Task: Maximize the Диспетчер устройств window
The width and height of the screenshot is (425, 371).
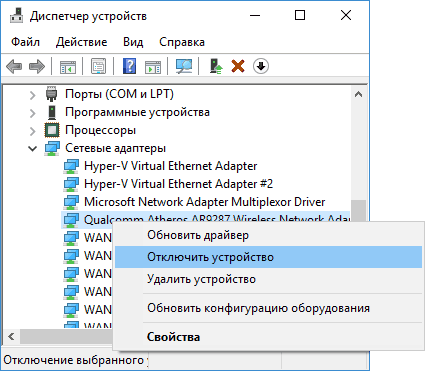Action: tap(300, 15)
